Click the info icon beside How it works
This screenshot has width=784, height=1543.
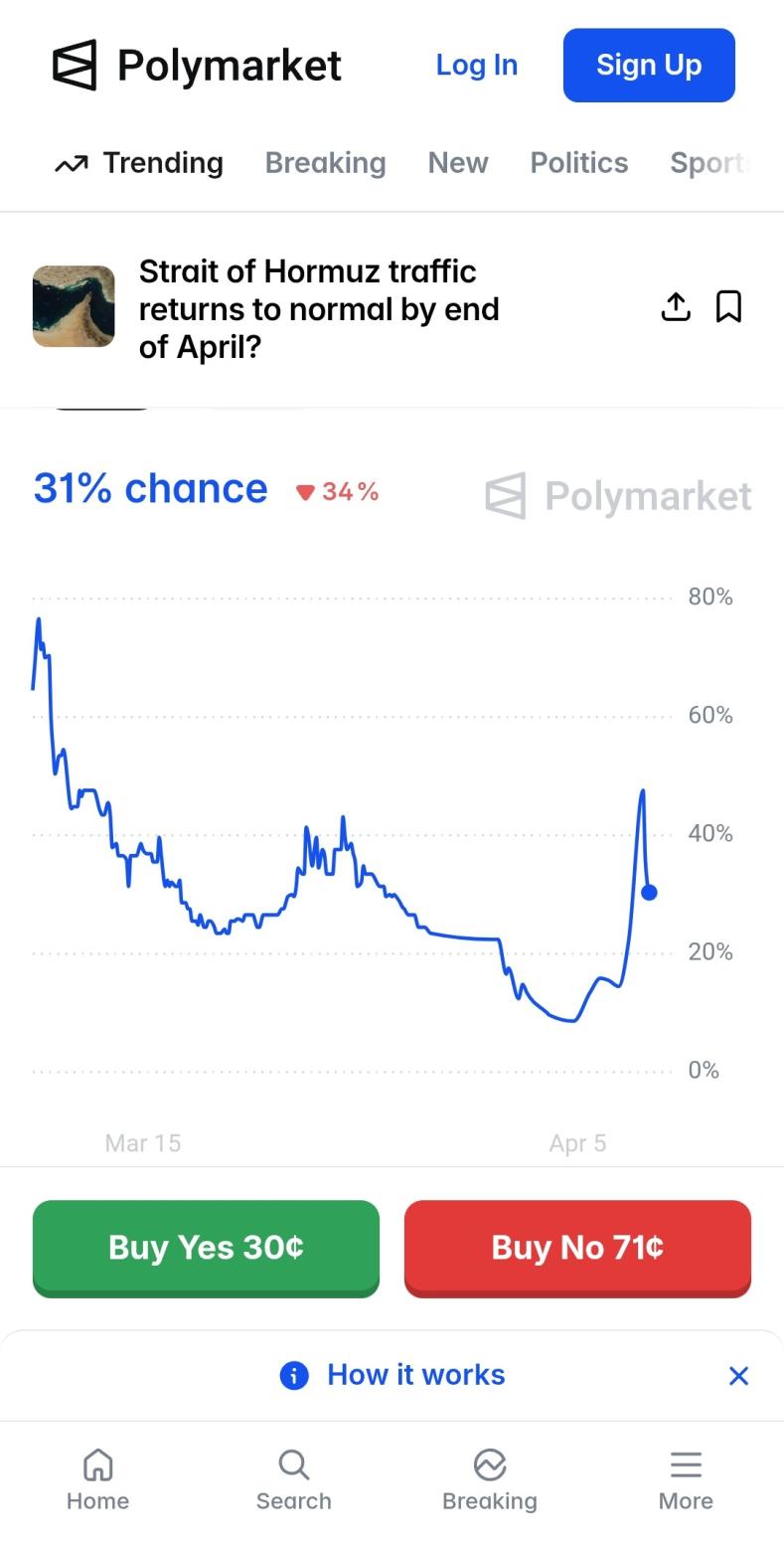294,1375
